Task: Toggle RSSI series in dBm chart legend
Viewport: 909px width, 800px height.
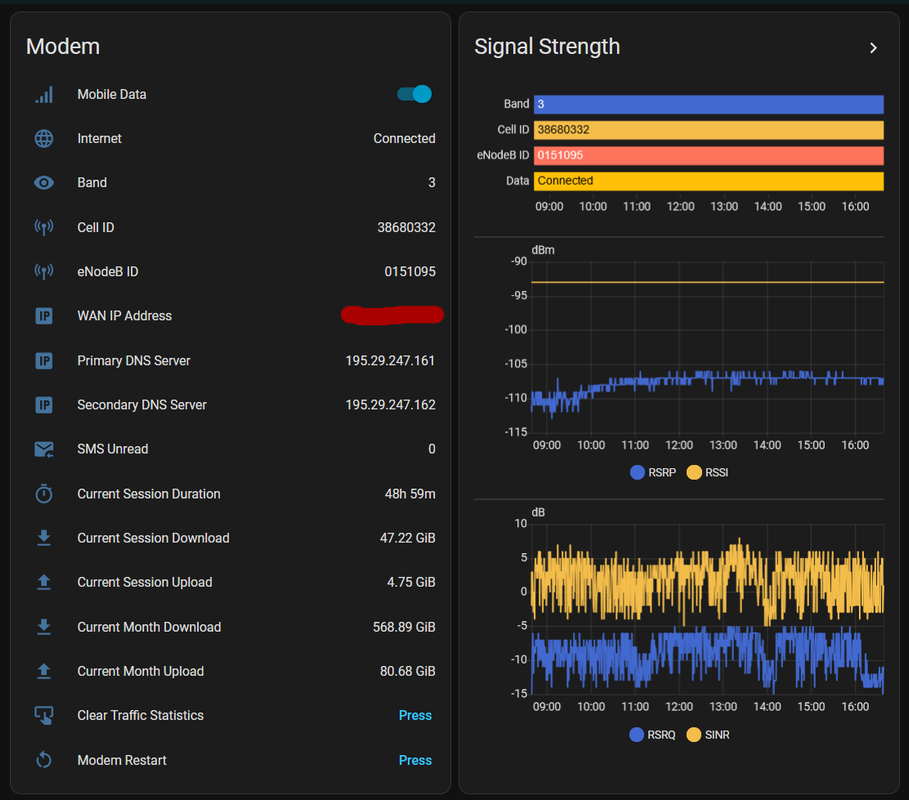Action: [x=707, y=472]
